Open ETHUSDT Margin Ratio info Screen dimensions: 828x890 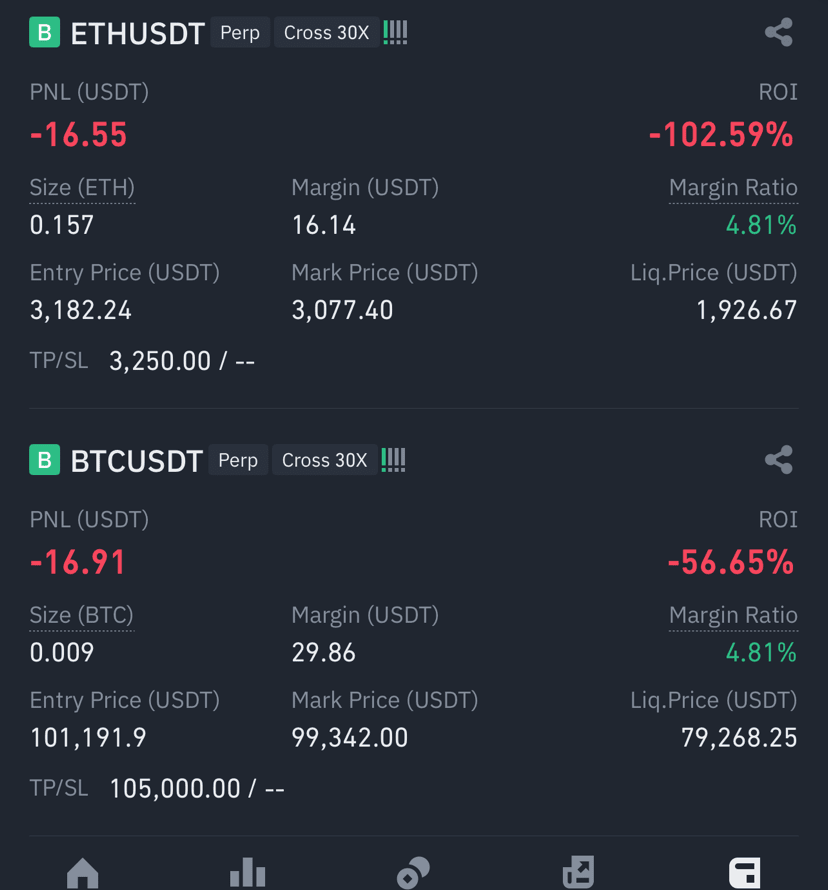point(733,188)
